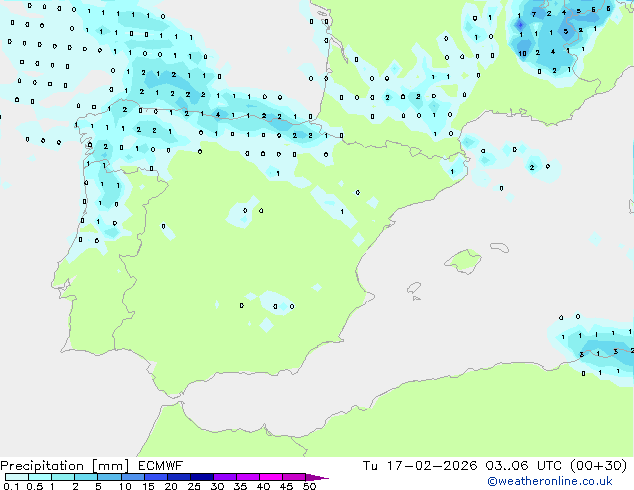The image size is (634, 490).
Task: Click the '40' legend scale label
Action: [x=263, y=486]
